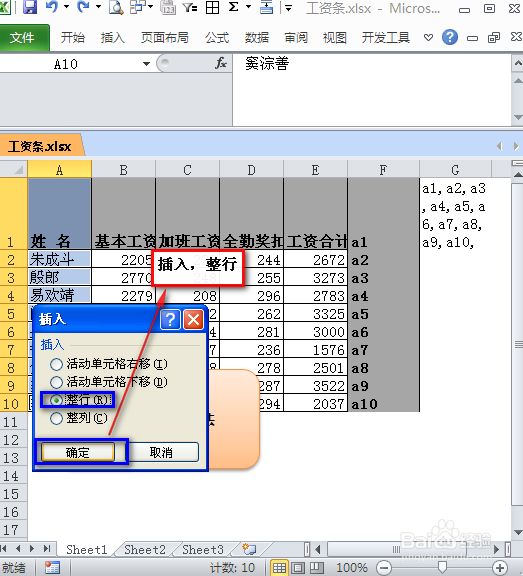Open the Undo history dropdown arrow

pos(66,7)
